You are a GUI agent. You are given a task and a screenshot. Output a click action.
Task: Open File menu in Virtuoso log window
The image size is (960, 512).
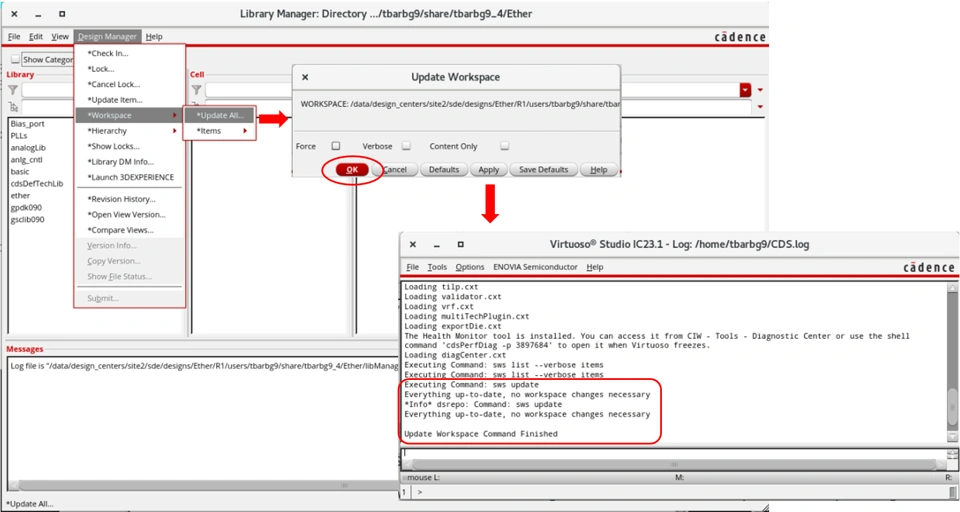pos(413,267)
